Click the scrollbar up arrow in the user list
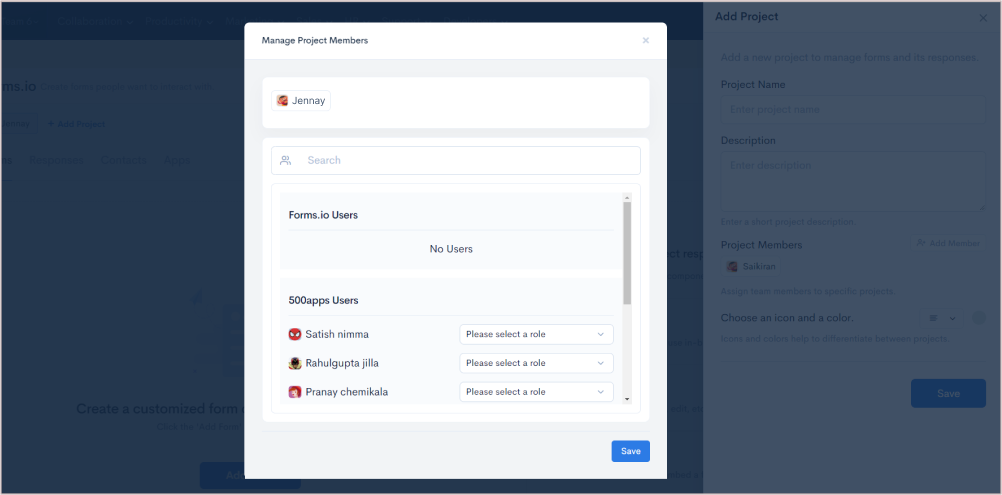 coord(627,197)
